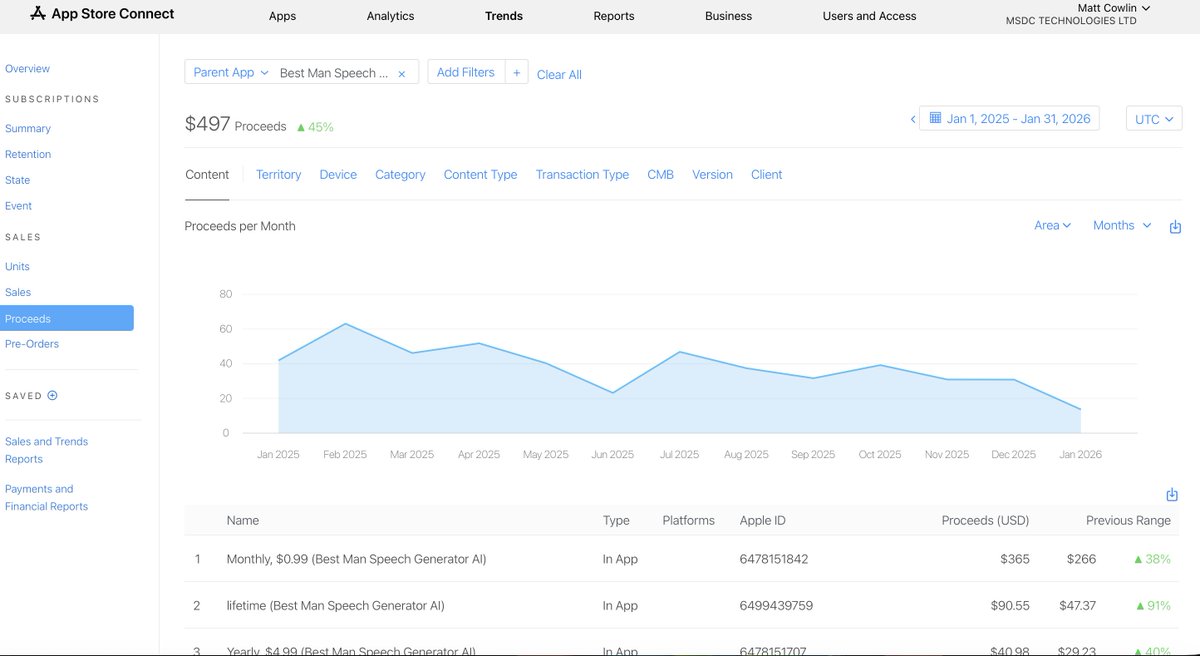Click the $365 proceeds value

click(1014, 559)
